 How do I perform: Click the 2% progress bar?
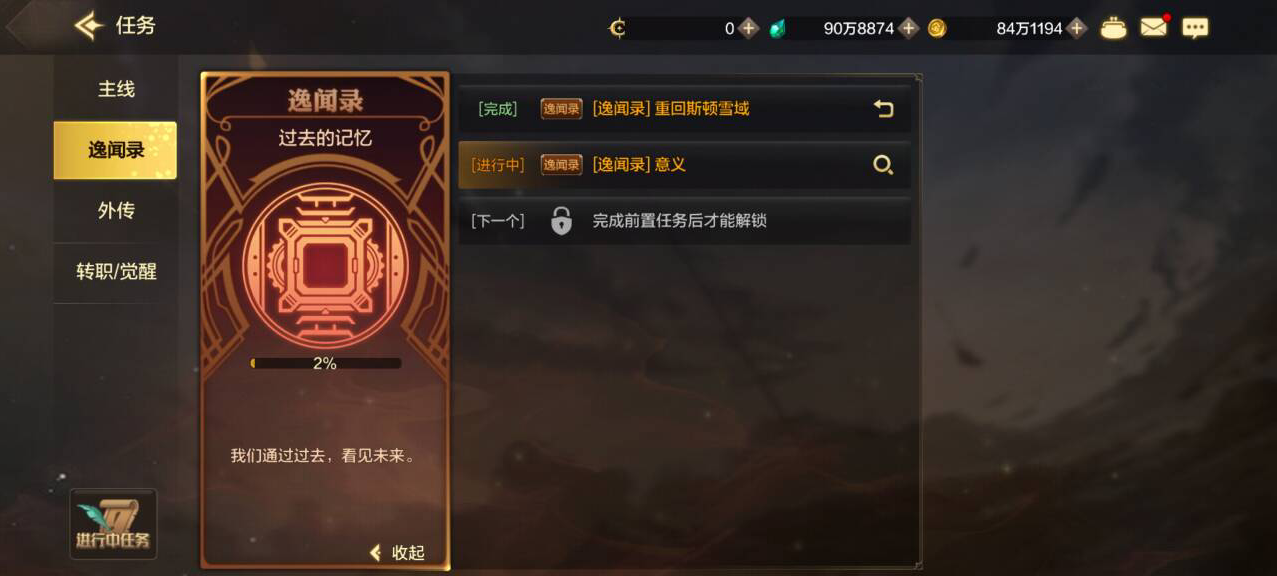[325, 363]
